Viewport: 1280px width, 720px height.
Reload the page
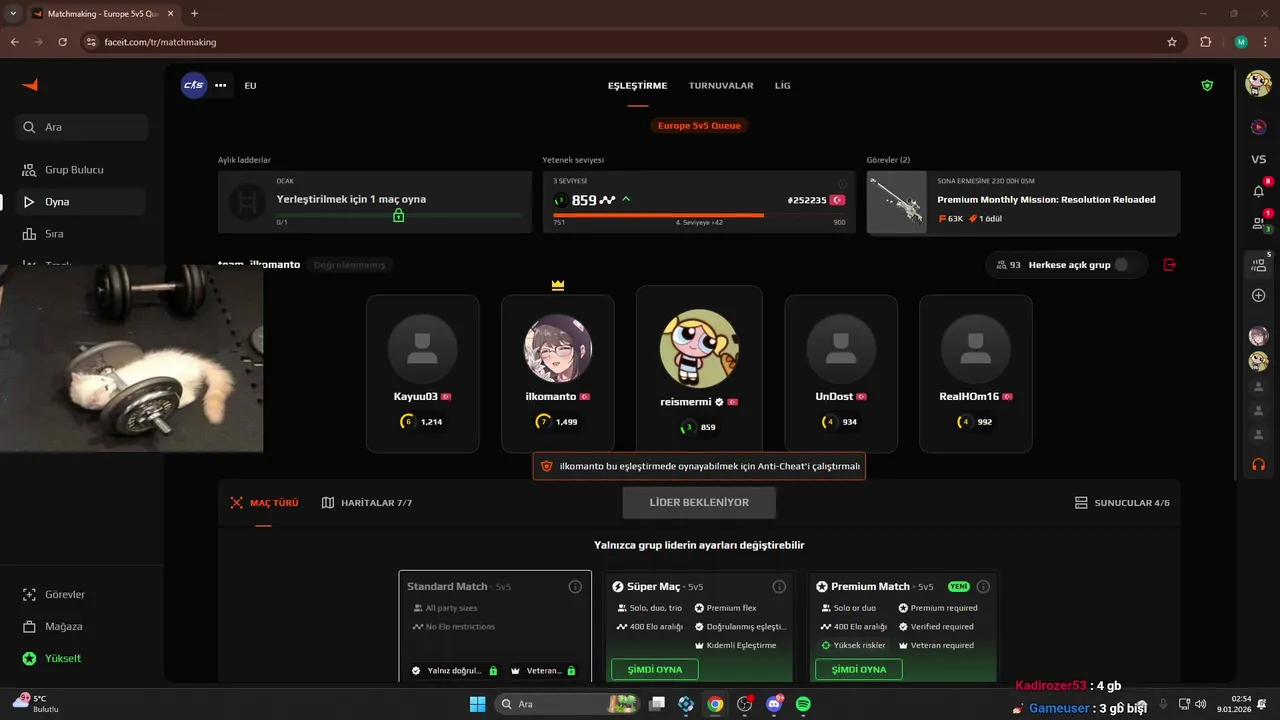click(x=63, y=42)
